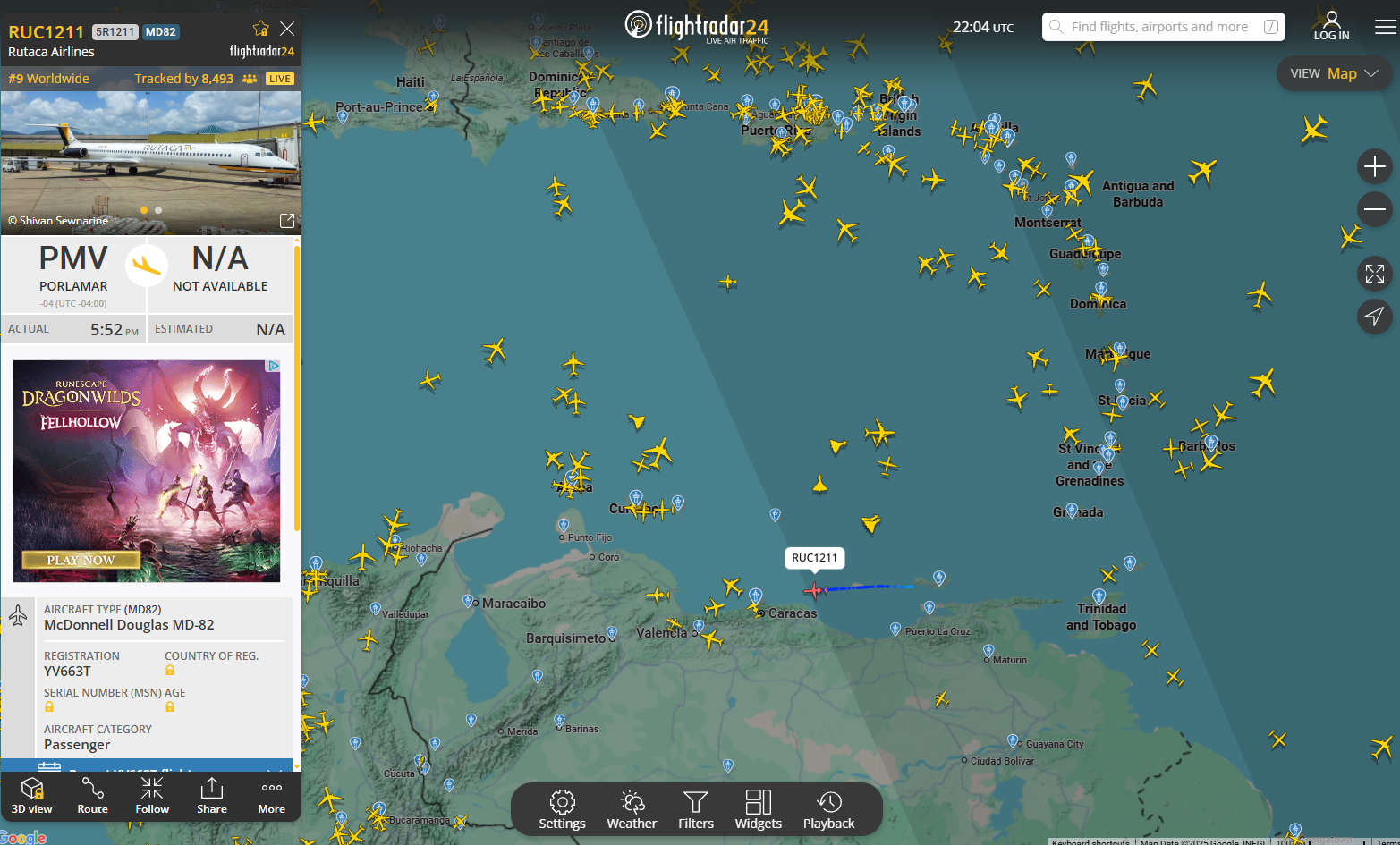Share this flight
The width and height of the screenshot is (1400, 845).
point(212,795)
